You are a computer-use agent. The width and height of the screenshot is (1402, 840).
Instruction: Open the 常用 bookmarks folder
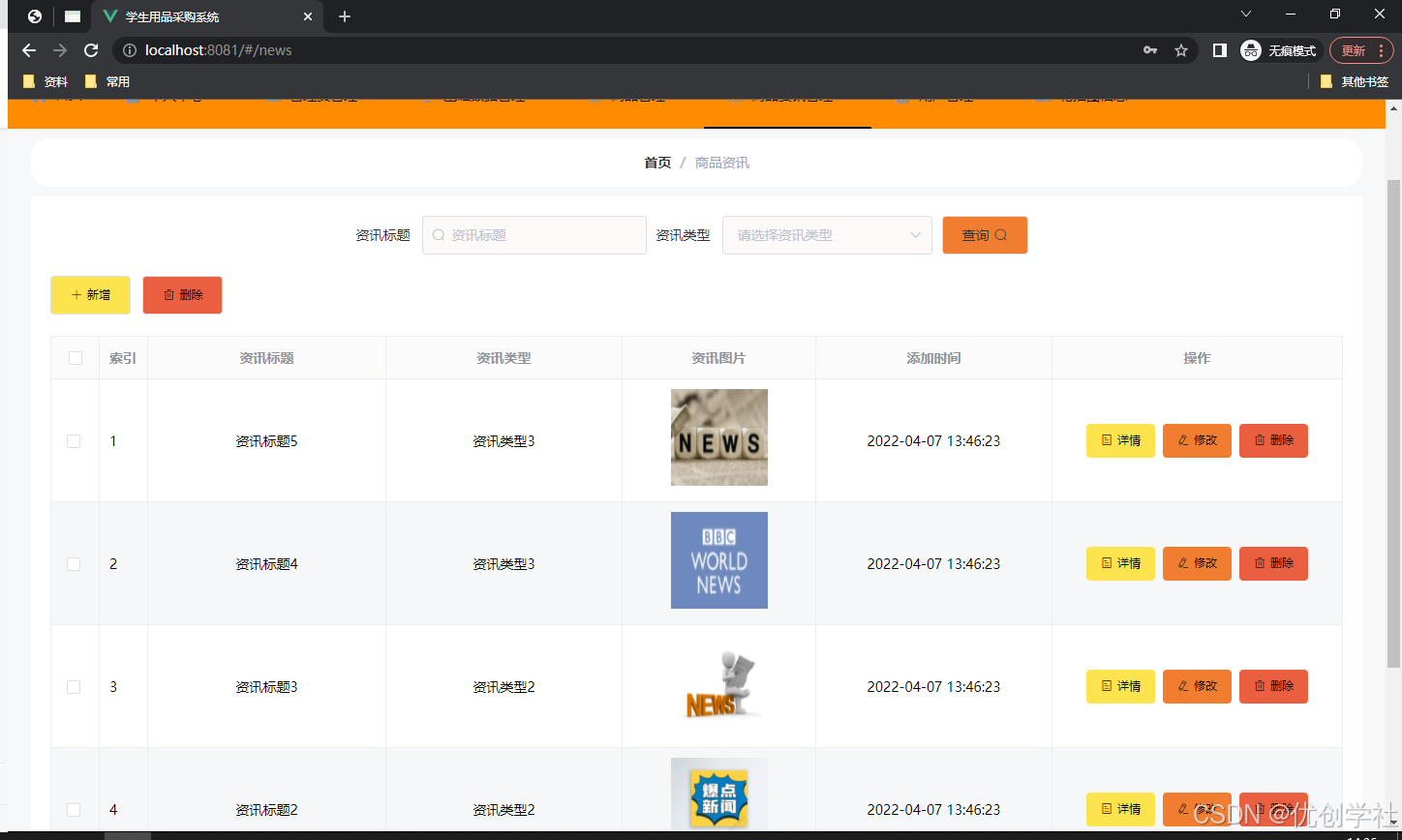point(107,81)
